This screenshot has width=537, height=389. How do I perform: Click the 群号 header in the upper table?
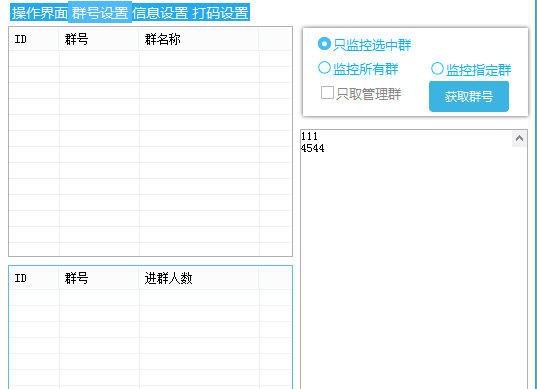pyautogui.click(x=99, y=39)
